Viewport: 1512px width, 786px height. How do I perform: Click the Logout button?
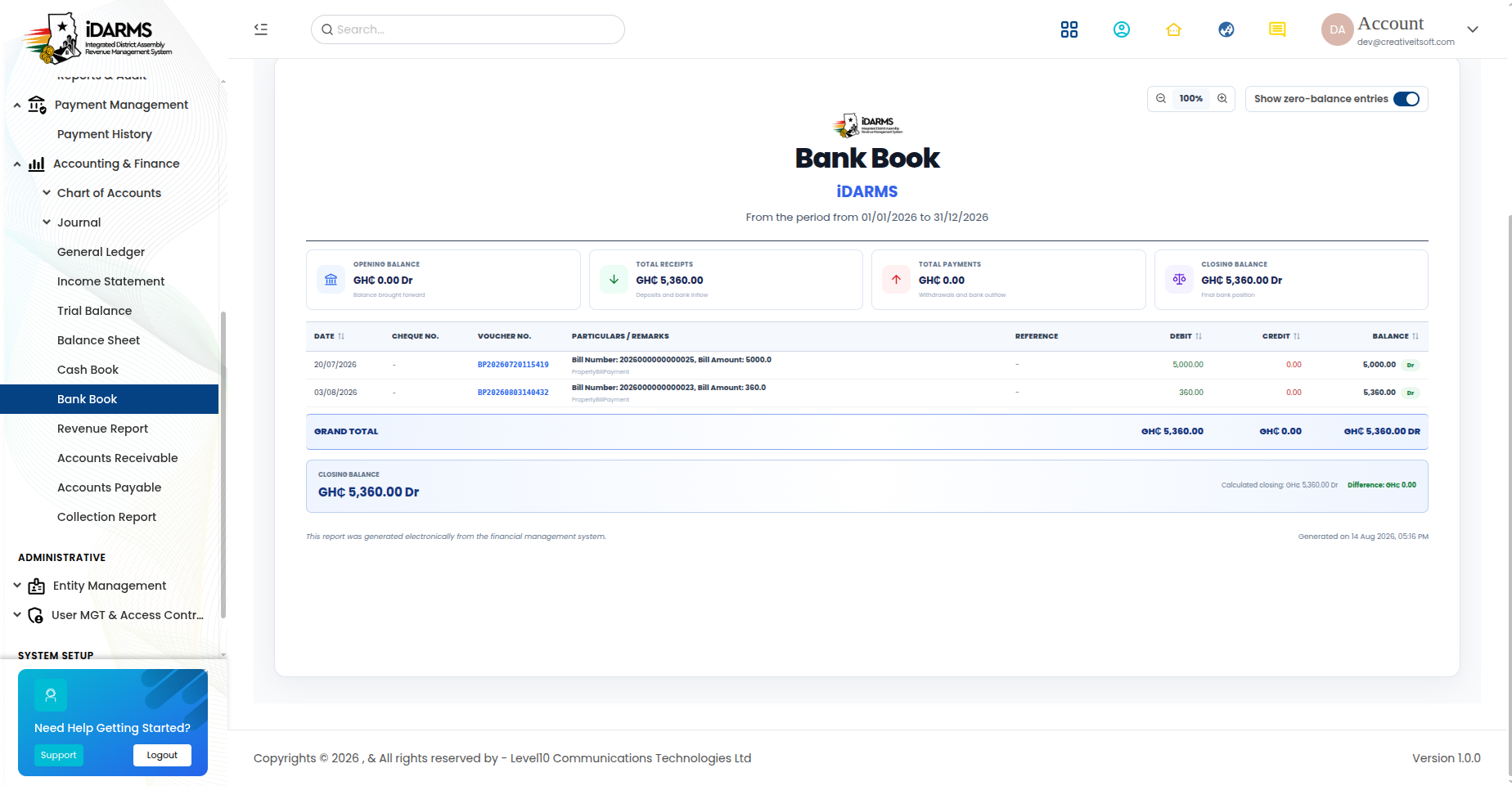(162, 755)
